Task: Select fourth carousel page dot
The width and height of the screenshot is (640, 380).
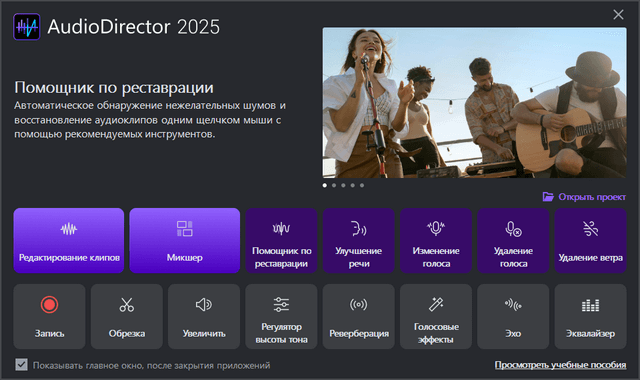Action: (x=353, y=185)
